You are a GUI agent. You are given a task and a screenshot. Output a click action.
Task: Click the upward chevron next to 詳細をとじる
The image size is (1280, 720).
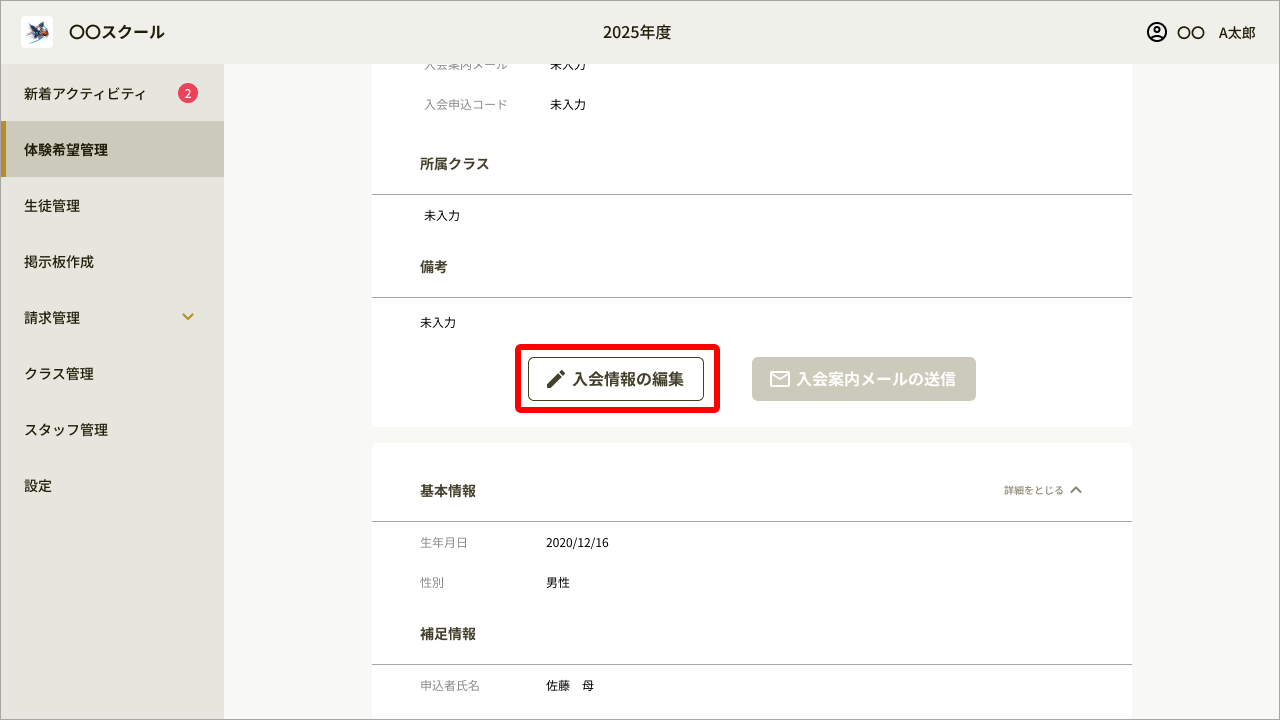[1076, 490]
